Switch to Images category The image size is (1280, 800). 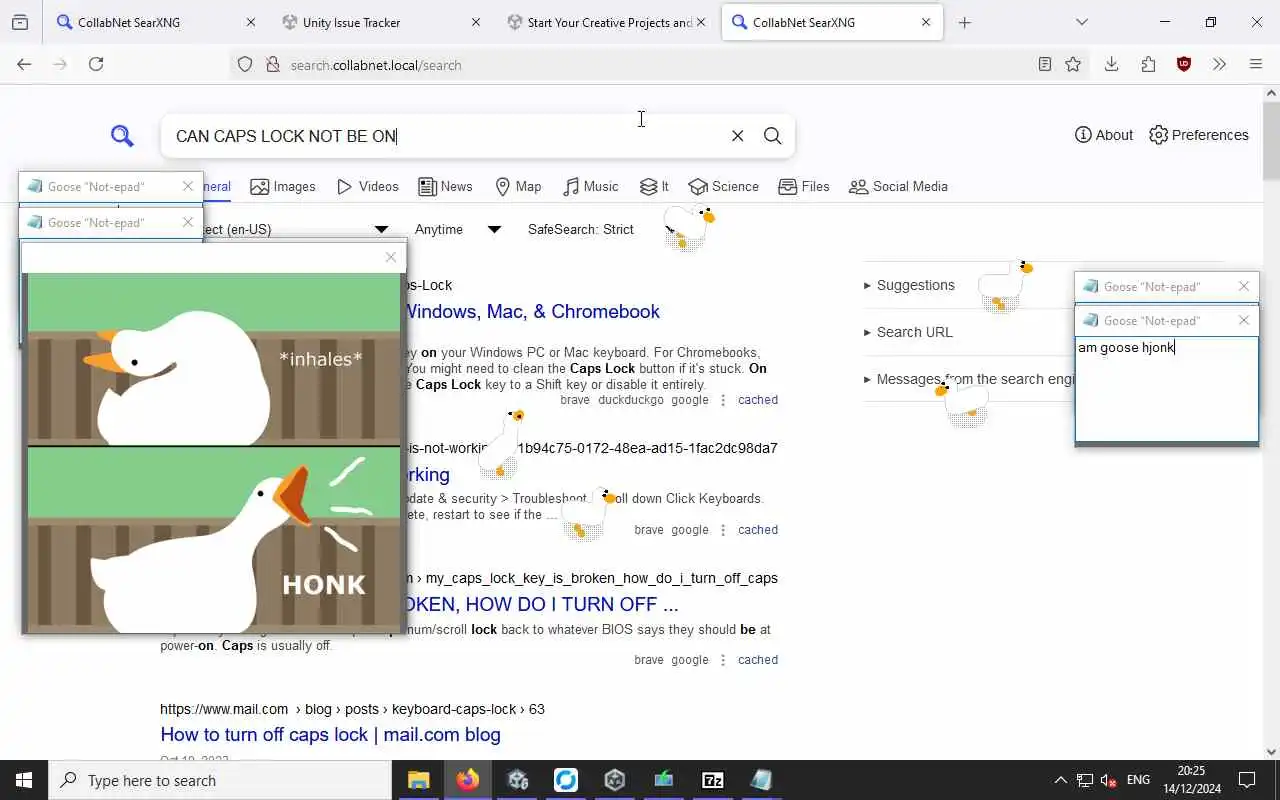click(283, 187)
